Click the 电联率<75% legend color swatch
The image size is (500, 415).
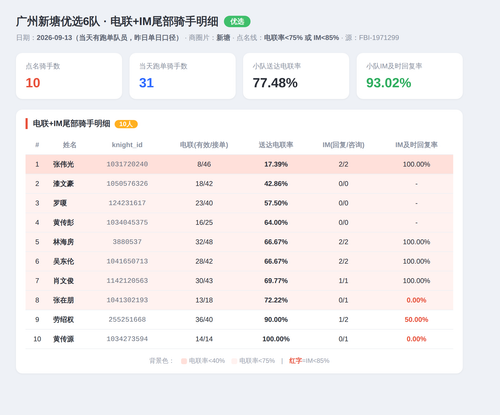click(x=234, y=361)
